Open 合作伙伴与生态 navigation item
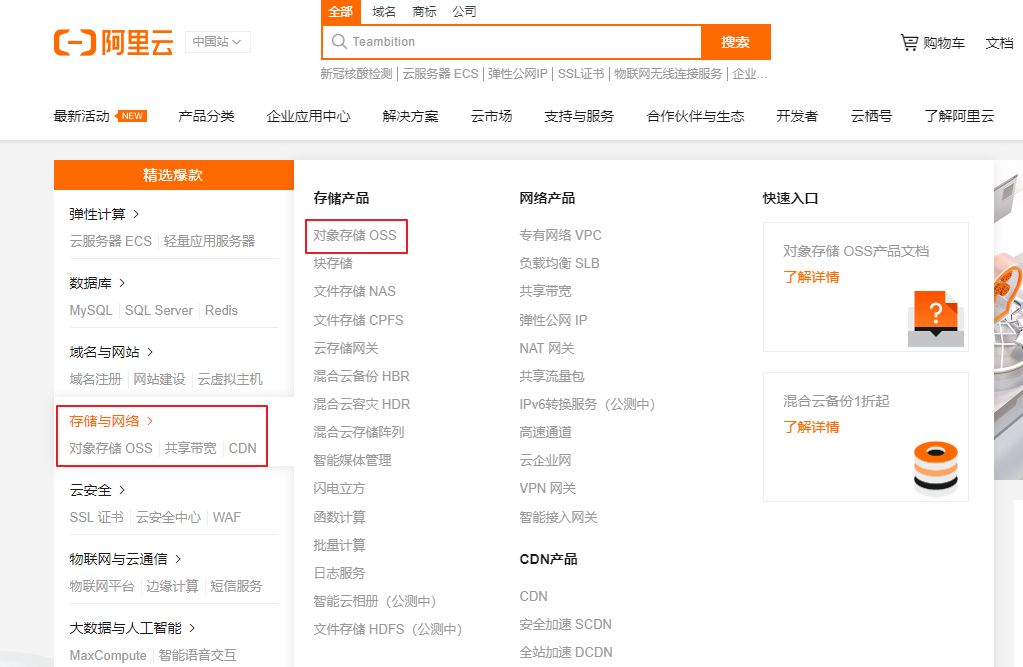 click(695, 116)
